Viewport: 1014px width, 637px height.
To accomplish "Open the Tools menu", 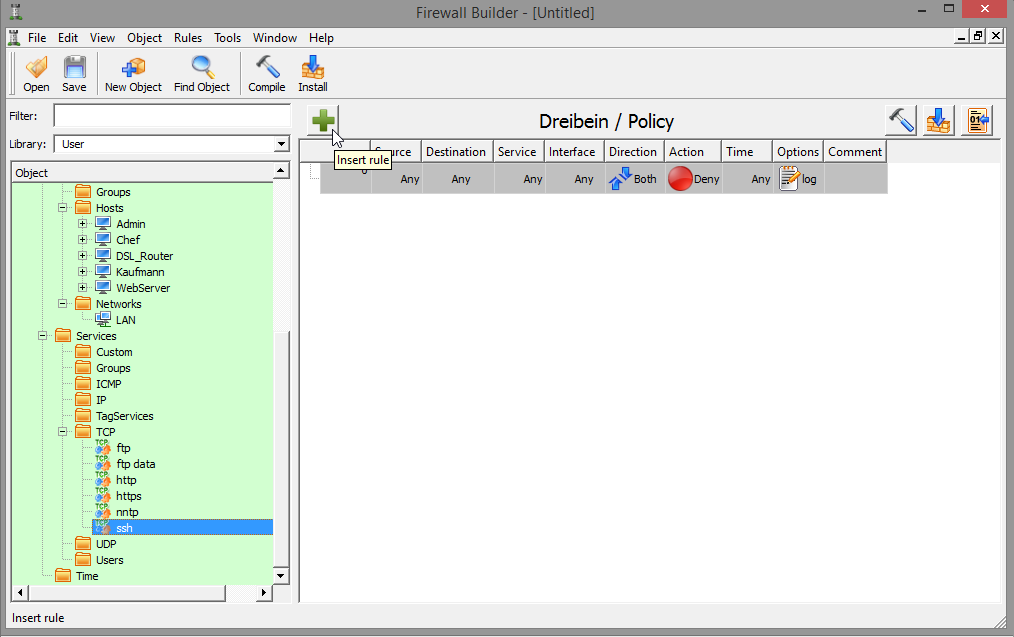I will [227, 38].
